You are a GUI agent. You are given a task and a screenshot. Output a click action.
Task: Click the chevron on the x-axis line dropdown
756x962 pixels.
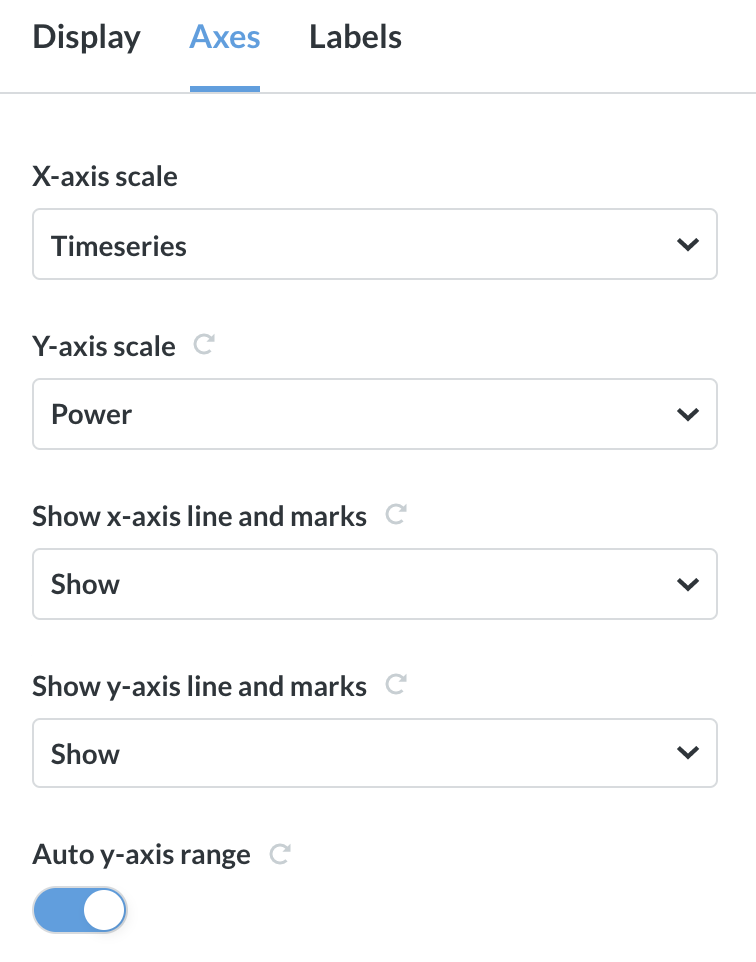[x=687, y=583]
